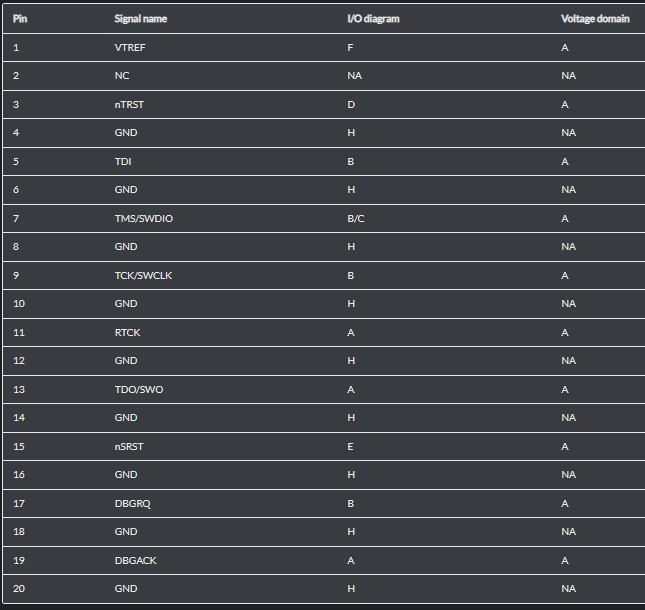Select the VTREF signal name cell
The width and height of the screenshot is (645, 610).
coord(131,47)
